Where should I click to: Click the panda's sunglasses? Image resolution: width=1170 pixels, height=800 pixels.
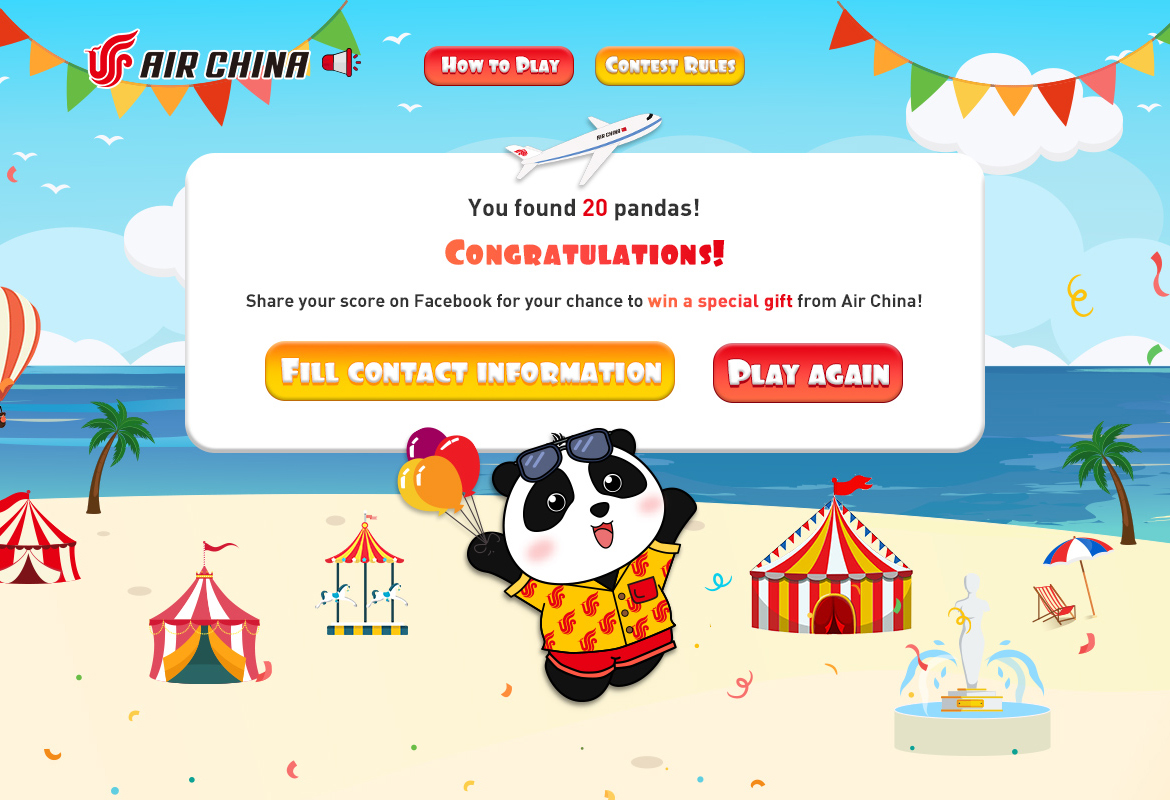point(564,452)
